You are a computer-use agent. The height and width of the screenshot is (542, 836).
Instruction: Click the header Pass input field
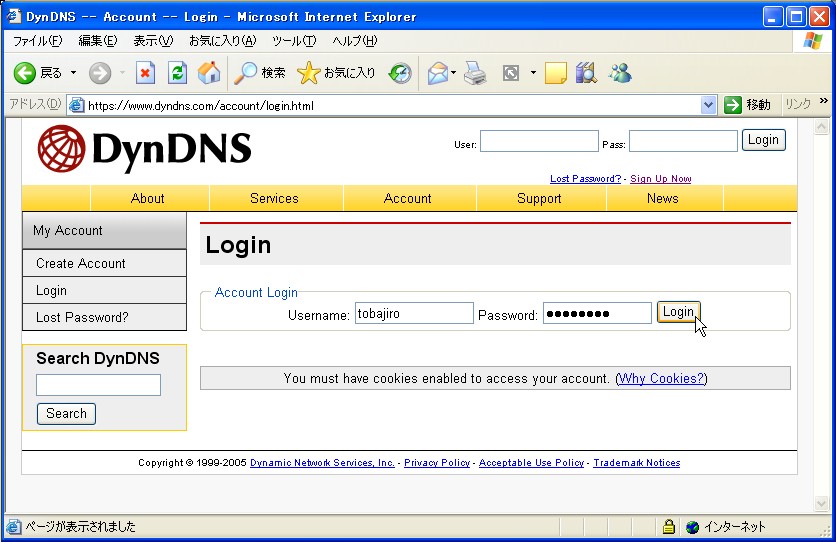pyautogui.click(x=684, y=141)
